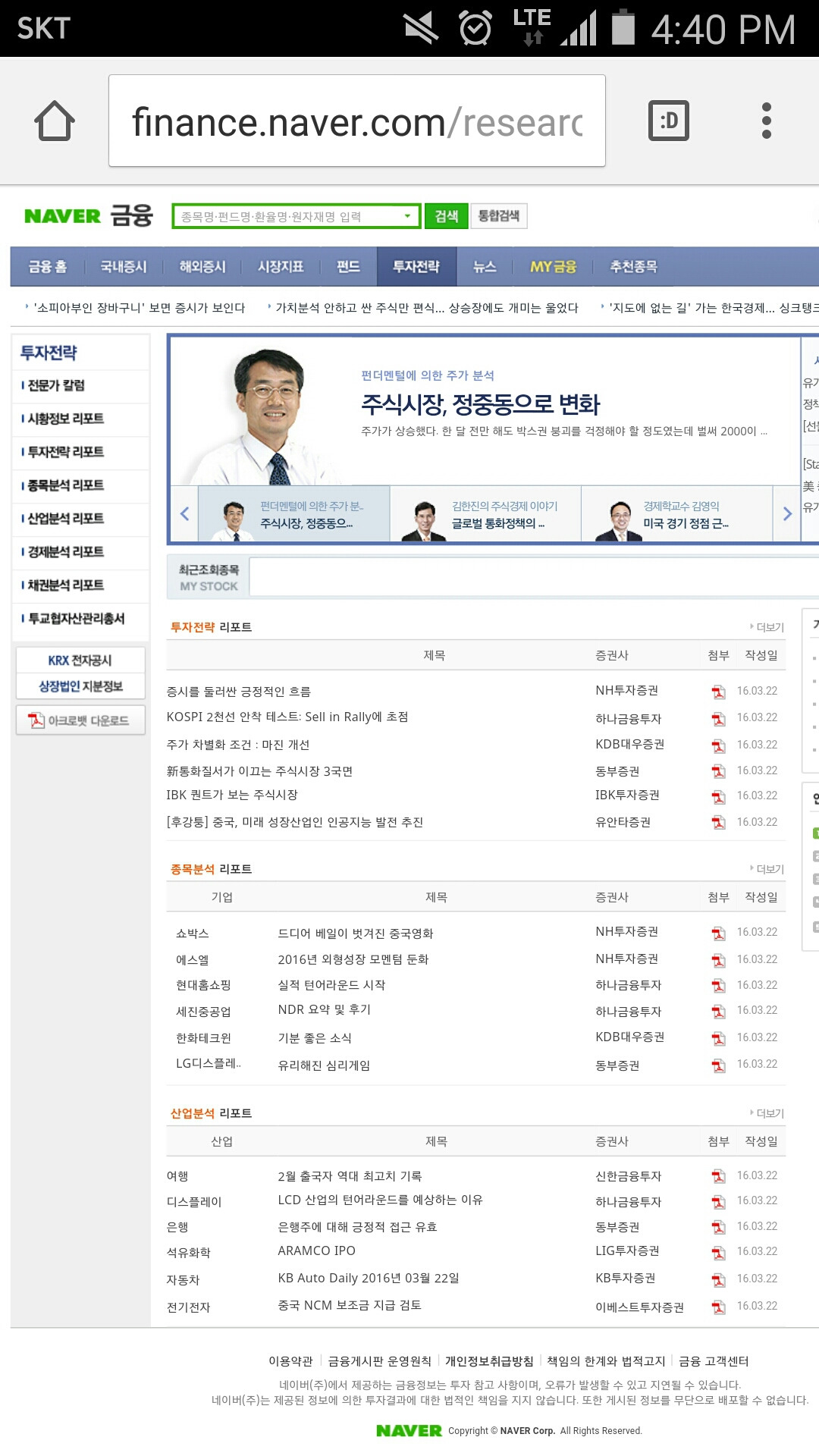
Task: Open the PDF attachment for the 한화테크윈 report
Action: pos(718,1038)
